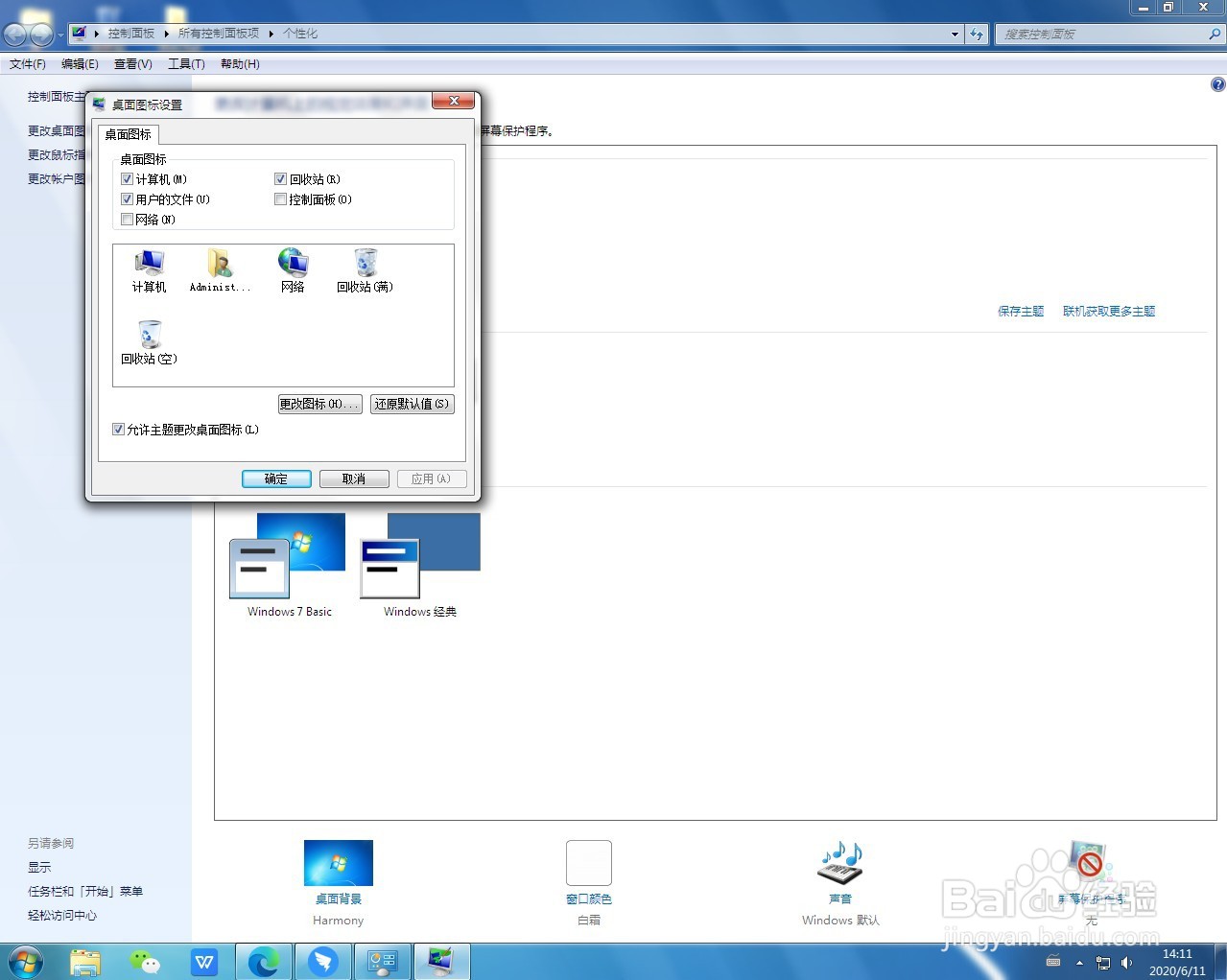
Task: Launch Microsoft Edge from the taskbar
Action: pos(263,962)
